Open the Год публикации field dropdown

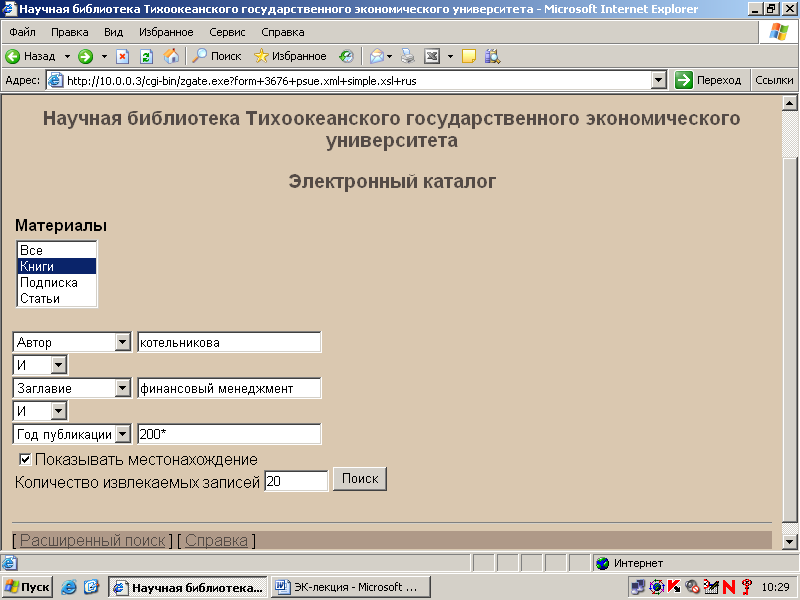(x=122, y=434)
